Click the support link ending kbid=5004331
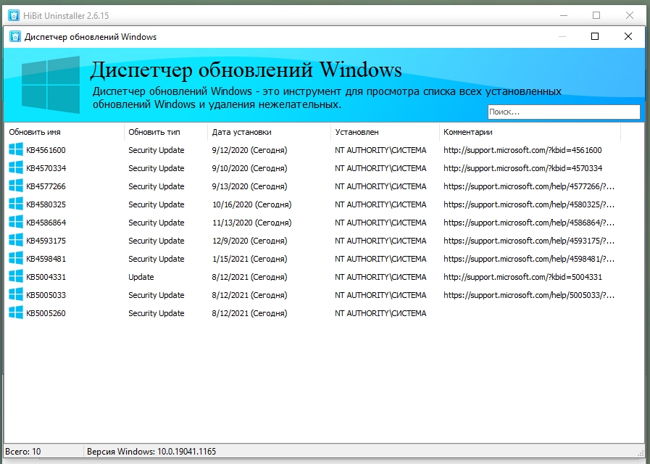Image resolution: width=650 pixels, height=464 pixels. pyautogui.click(x=522, y=277)
